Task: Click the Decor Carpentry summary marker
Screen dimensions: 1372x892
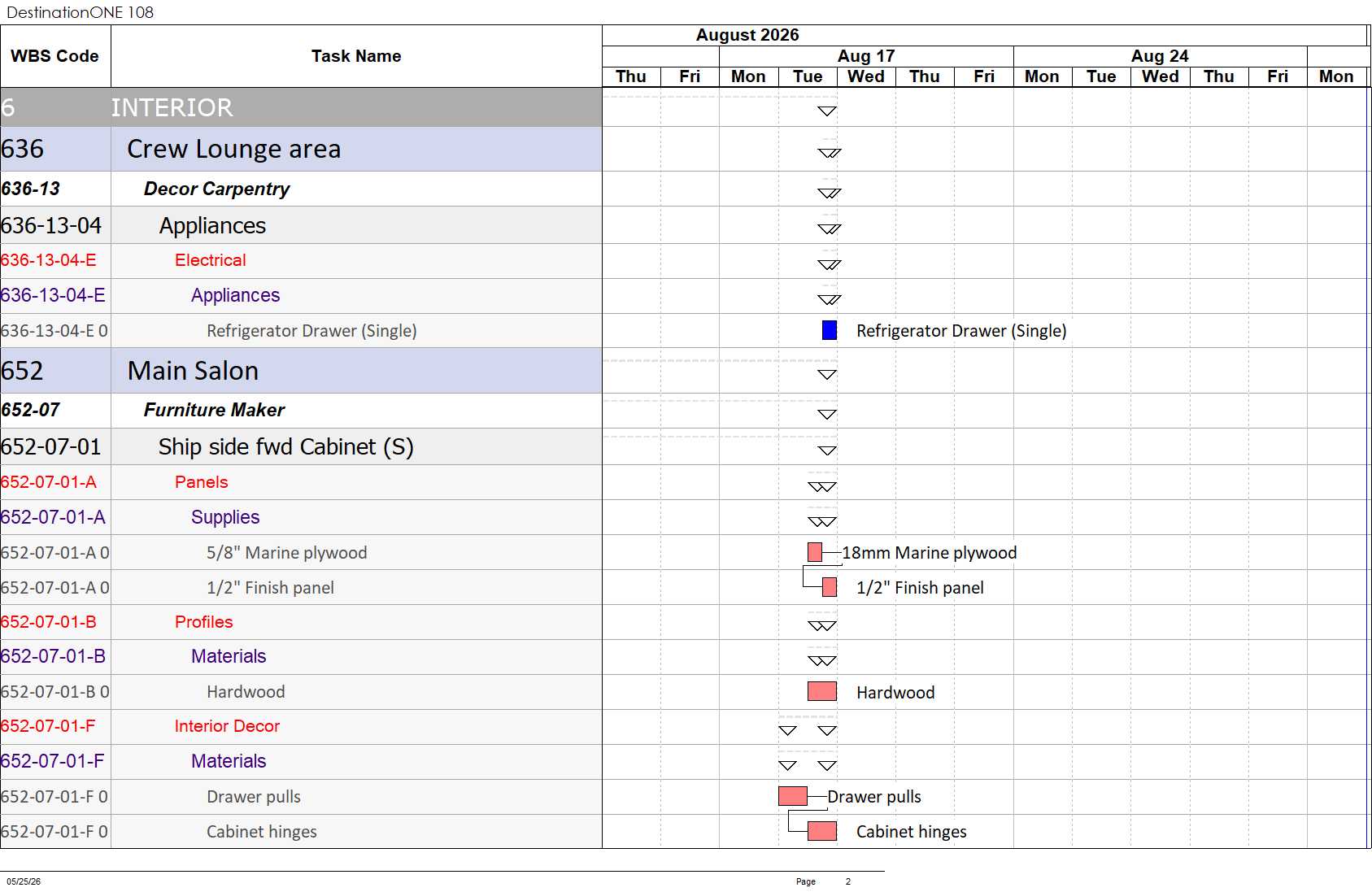Action: [x=830, y=194]
